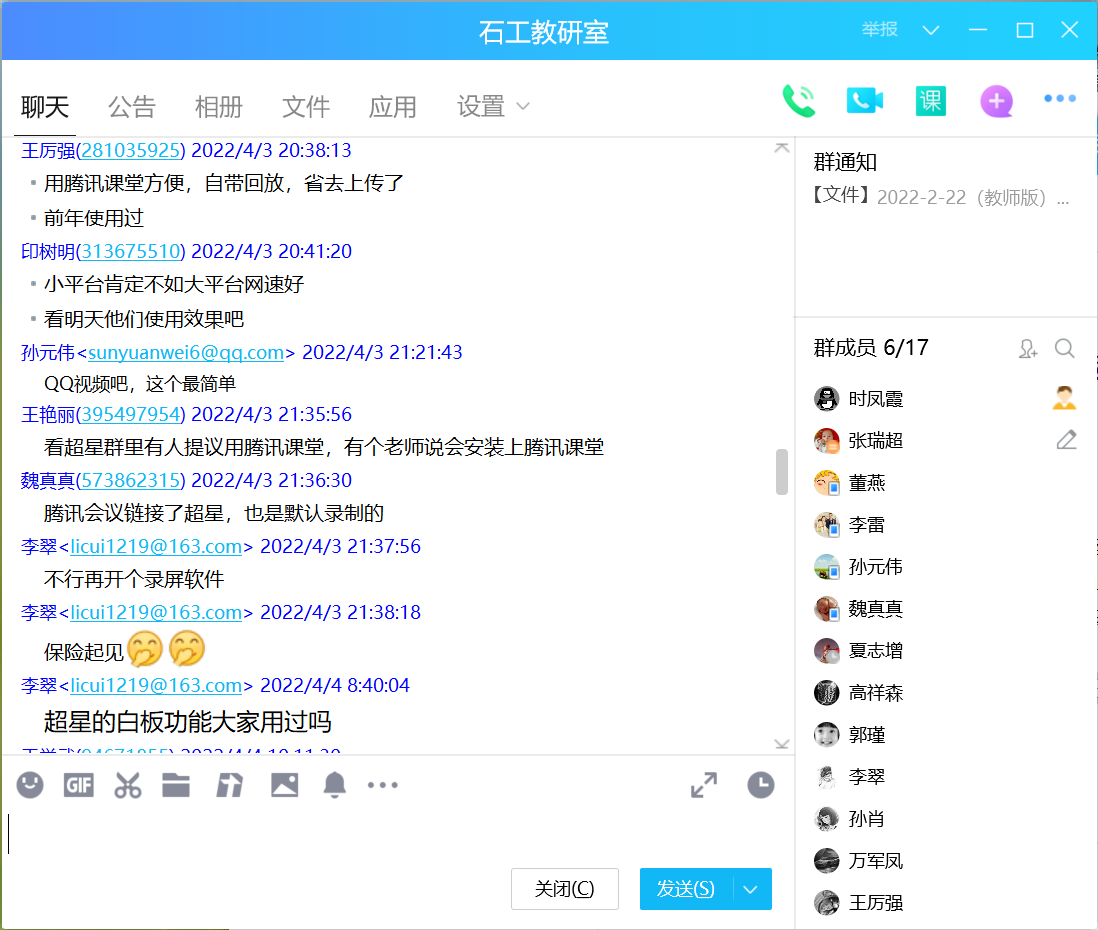Open the send options dropdown arrow
Image resolution: width=1098 pixels, height=930 pixels.
753,889
